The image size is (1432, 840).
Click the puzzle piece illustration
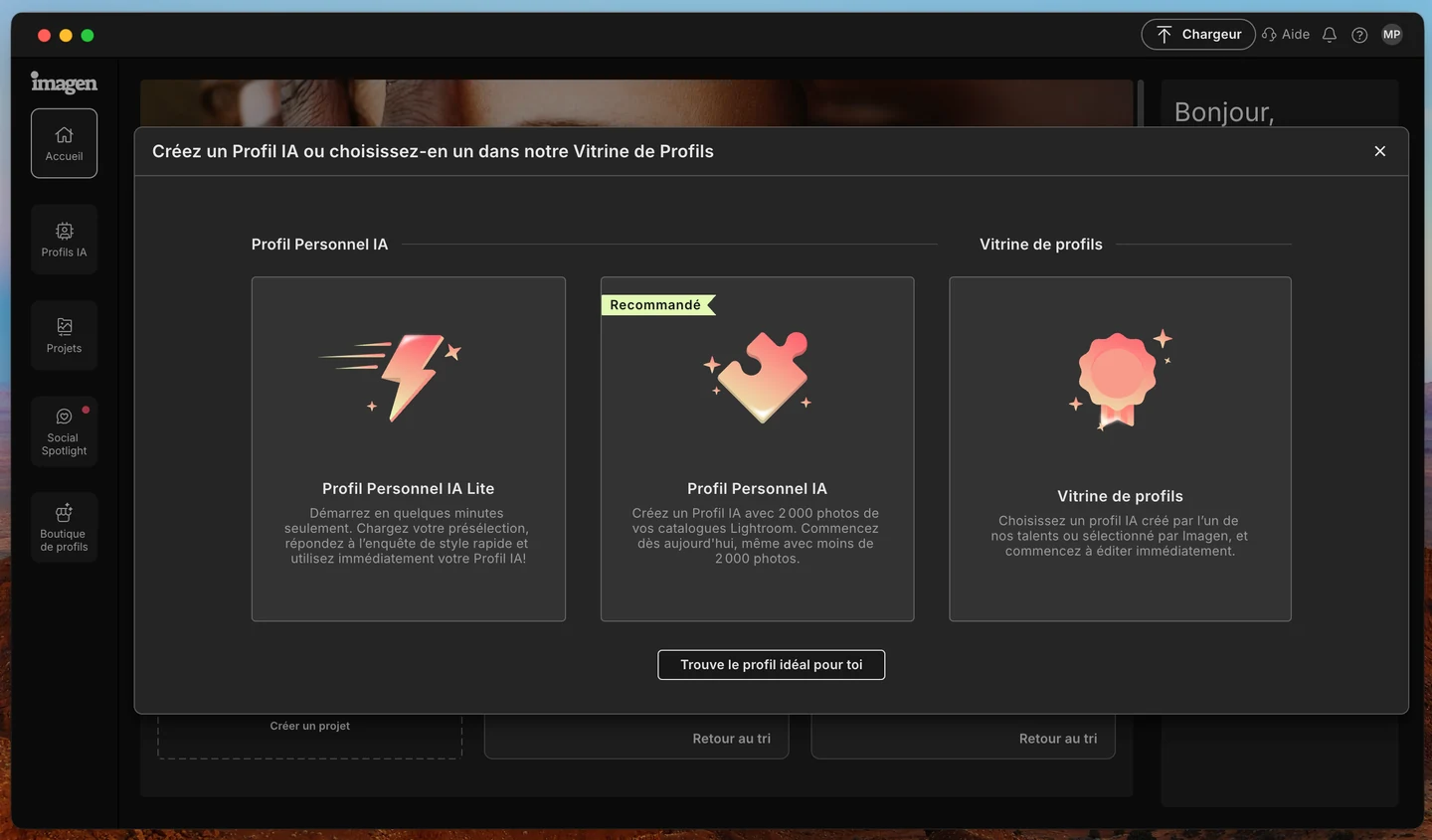[x=758, y=377]
